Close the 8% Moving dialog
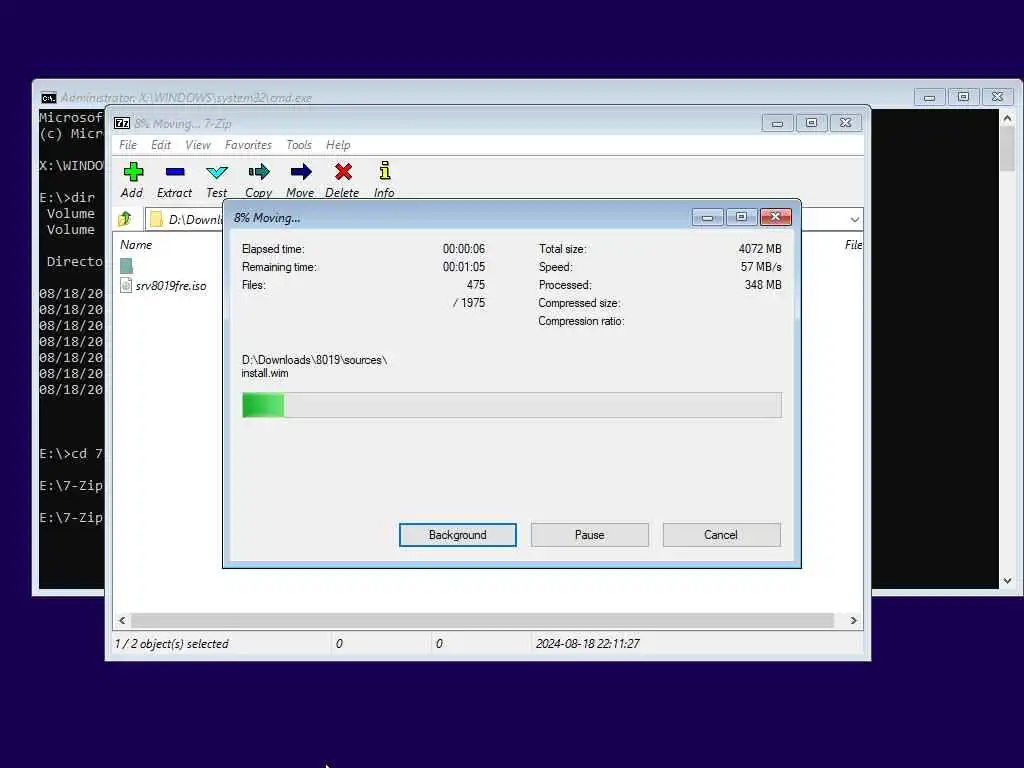Image resolution: width=1024 pixels, height=768 pixels. click(775, 217)
